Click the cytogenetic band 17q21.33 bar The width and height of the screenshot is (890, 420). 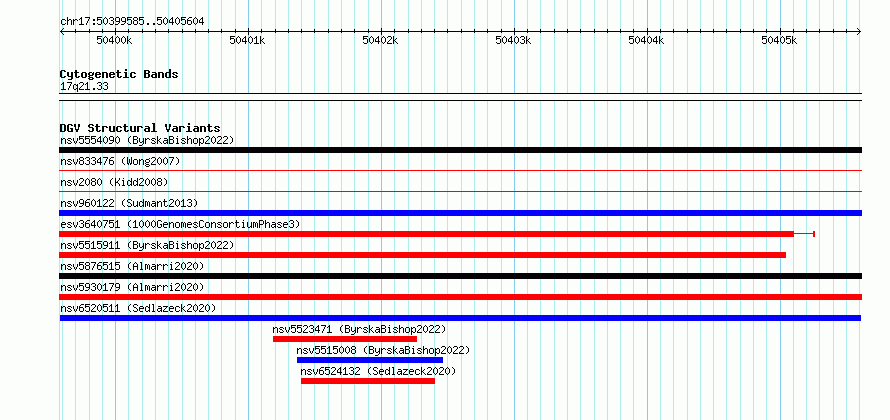coord(460,97)
